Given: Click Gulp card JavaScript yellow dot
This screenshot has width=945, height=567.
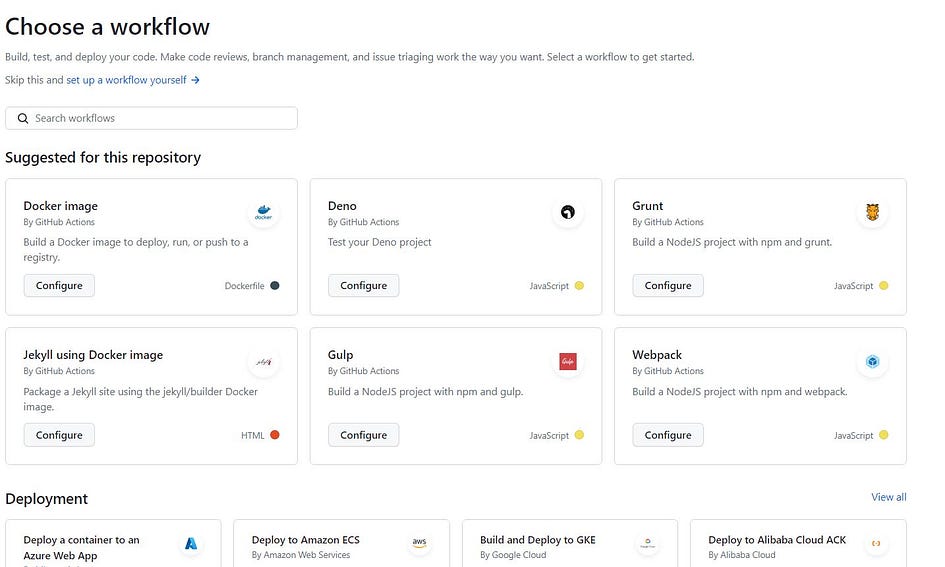Looking at the screenshot, I should (579, 435).
